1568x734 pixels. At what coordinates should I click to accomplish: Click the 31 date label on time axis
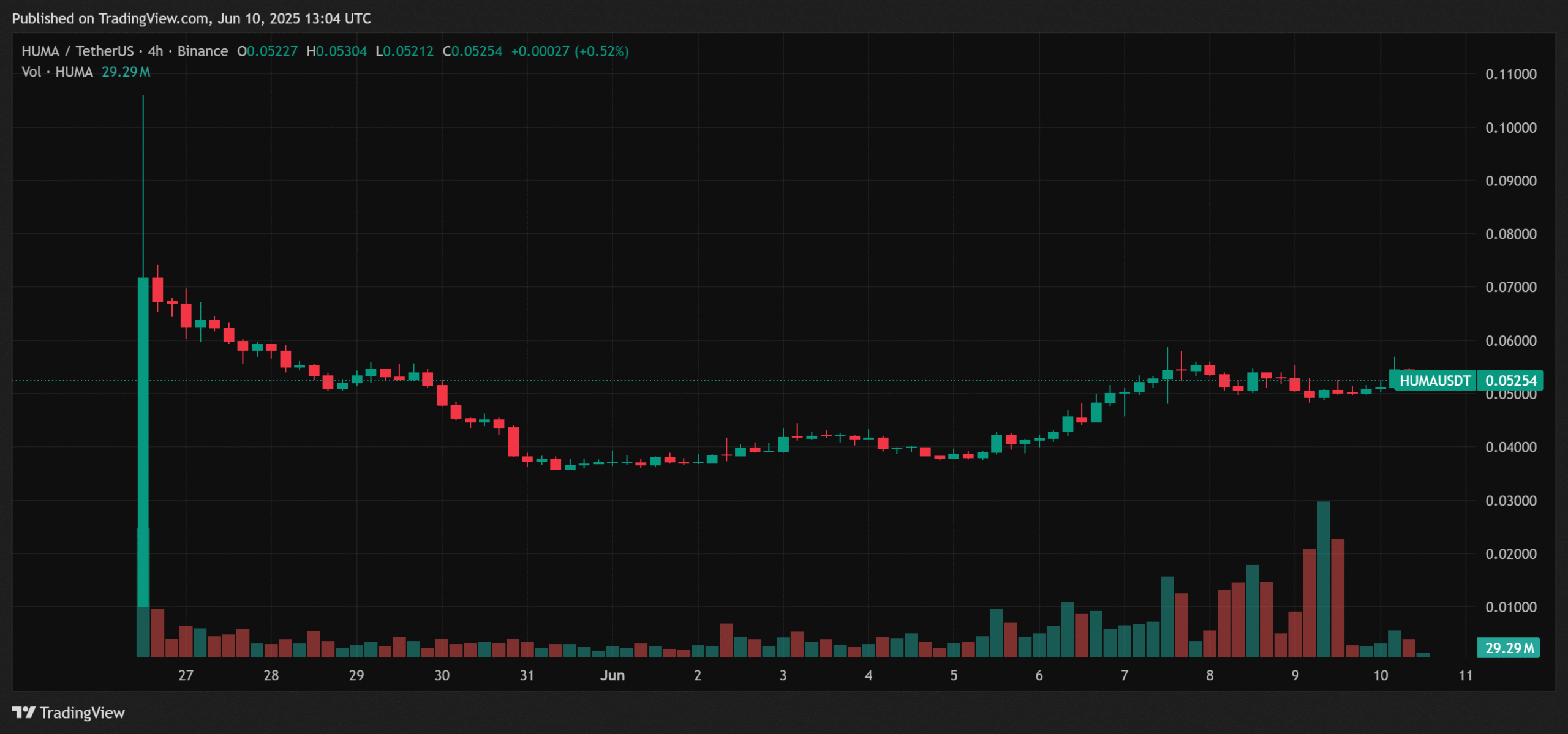(527, 675)
